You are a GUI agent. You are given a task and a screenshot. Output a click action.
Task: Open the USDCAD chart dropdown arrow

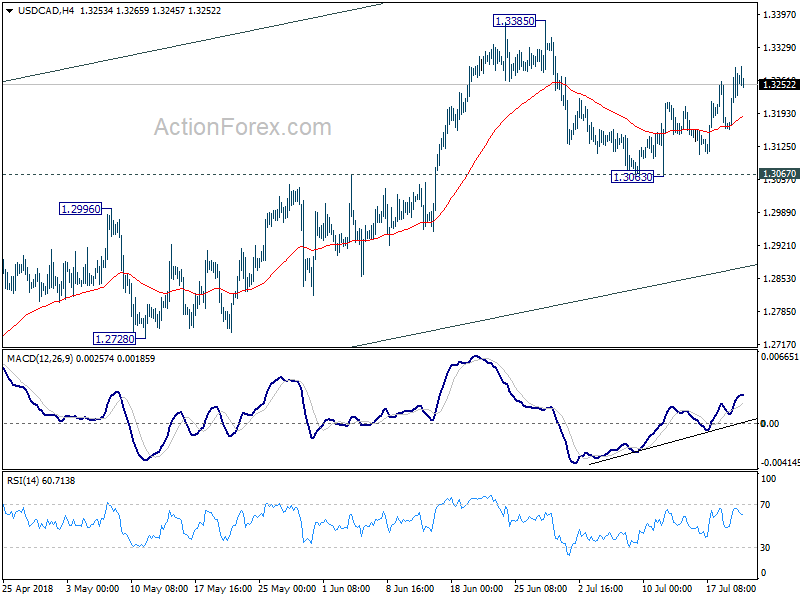pyautogui.click(x=9, y=11)
